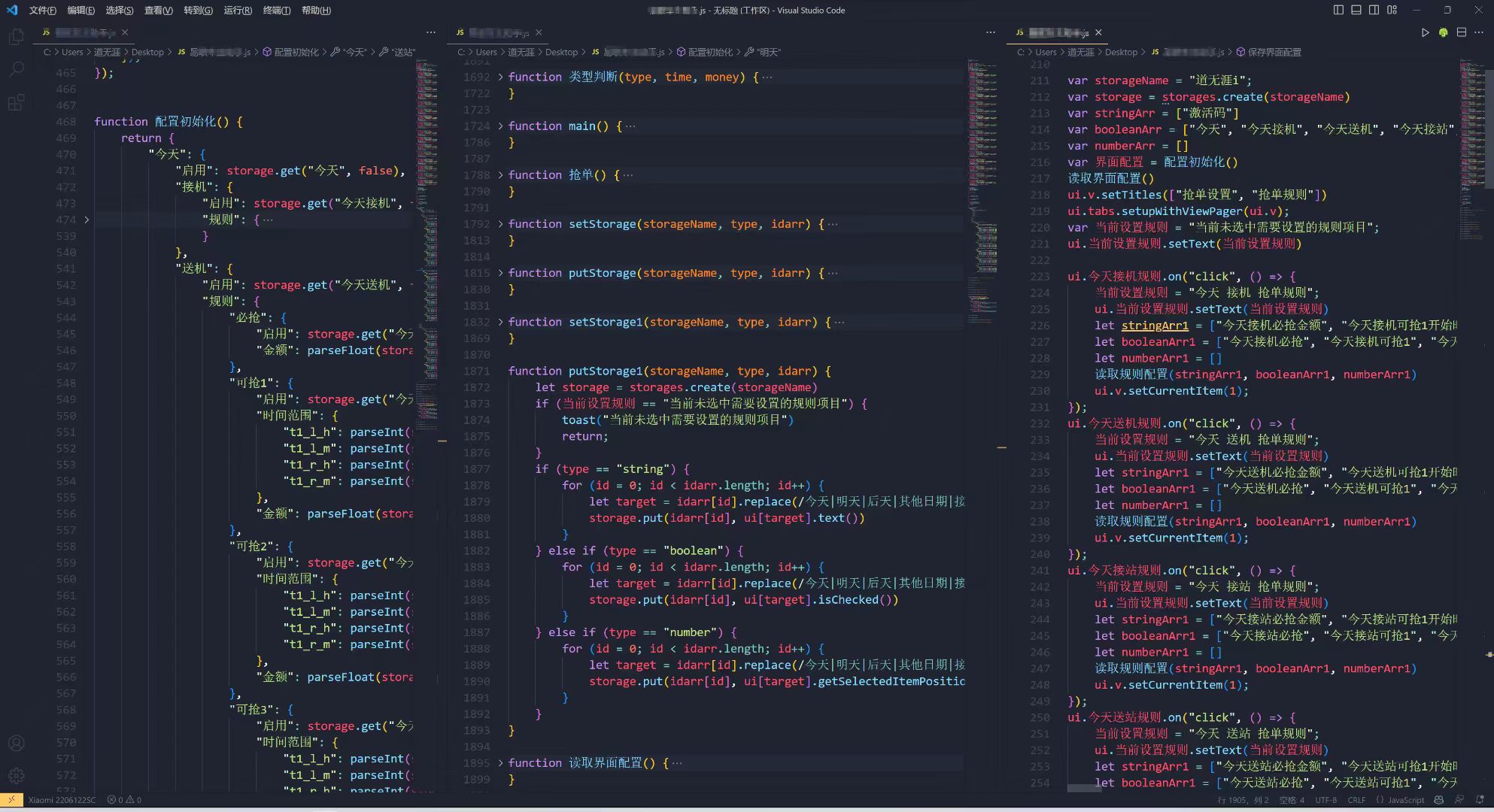Toggle bottom panel visibility layout button
This screenshot has height=812, width=1494.
click(x=1356, y=10)
